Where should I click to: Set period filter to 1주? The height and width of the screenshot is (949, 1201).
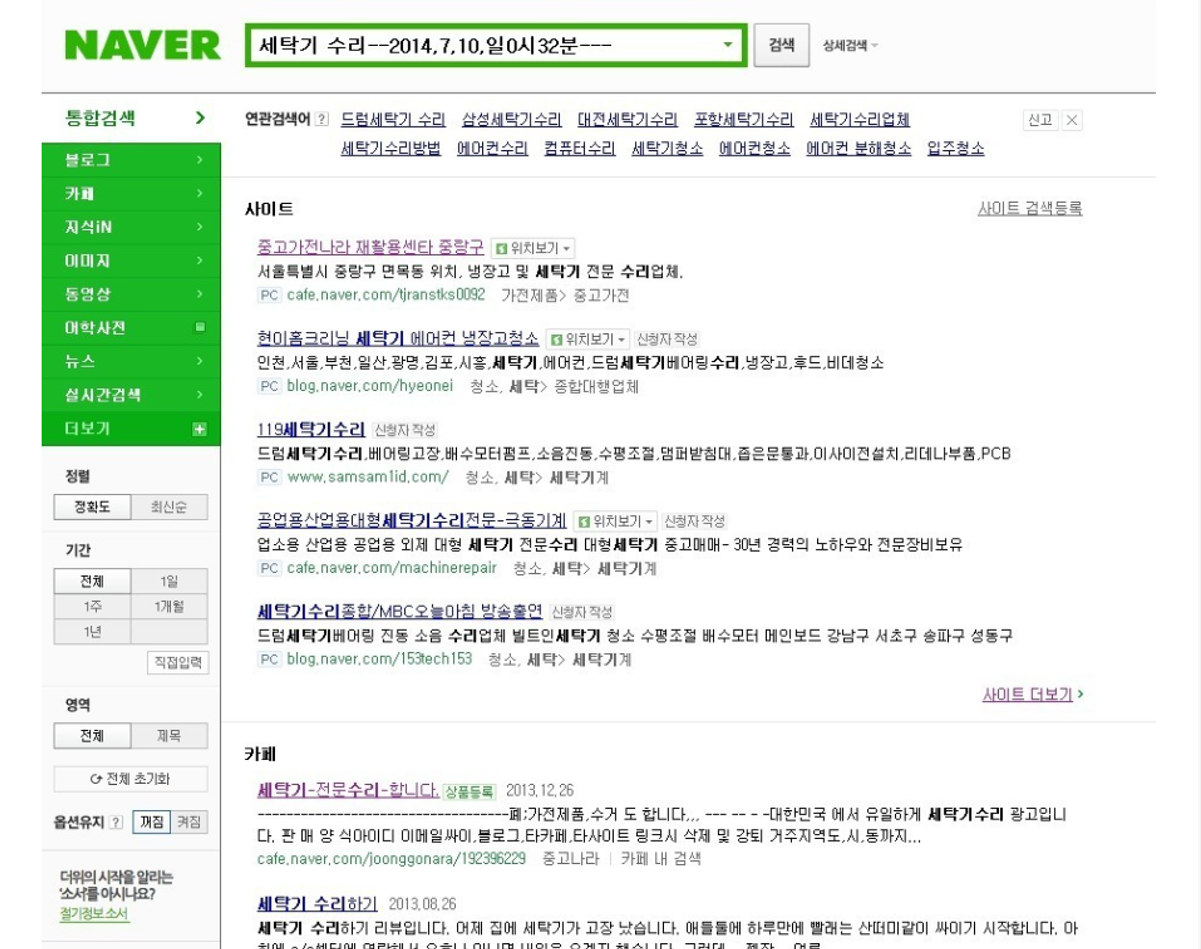pyautogui.click(x=92, y=606)
